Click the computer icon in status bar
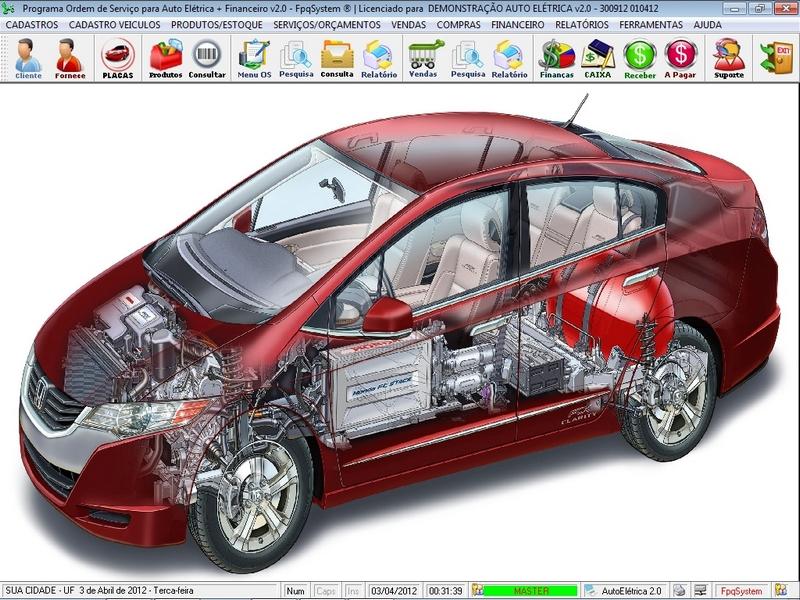Viewport: 800px width, 600px height. pos(701,590)
